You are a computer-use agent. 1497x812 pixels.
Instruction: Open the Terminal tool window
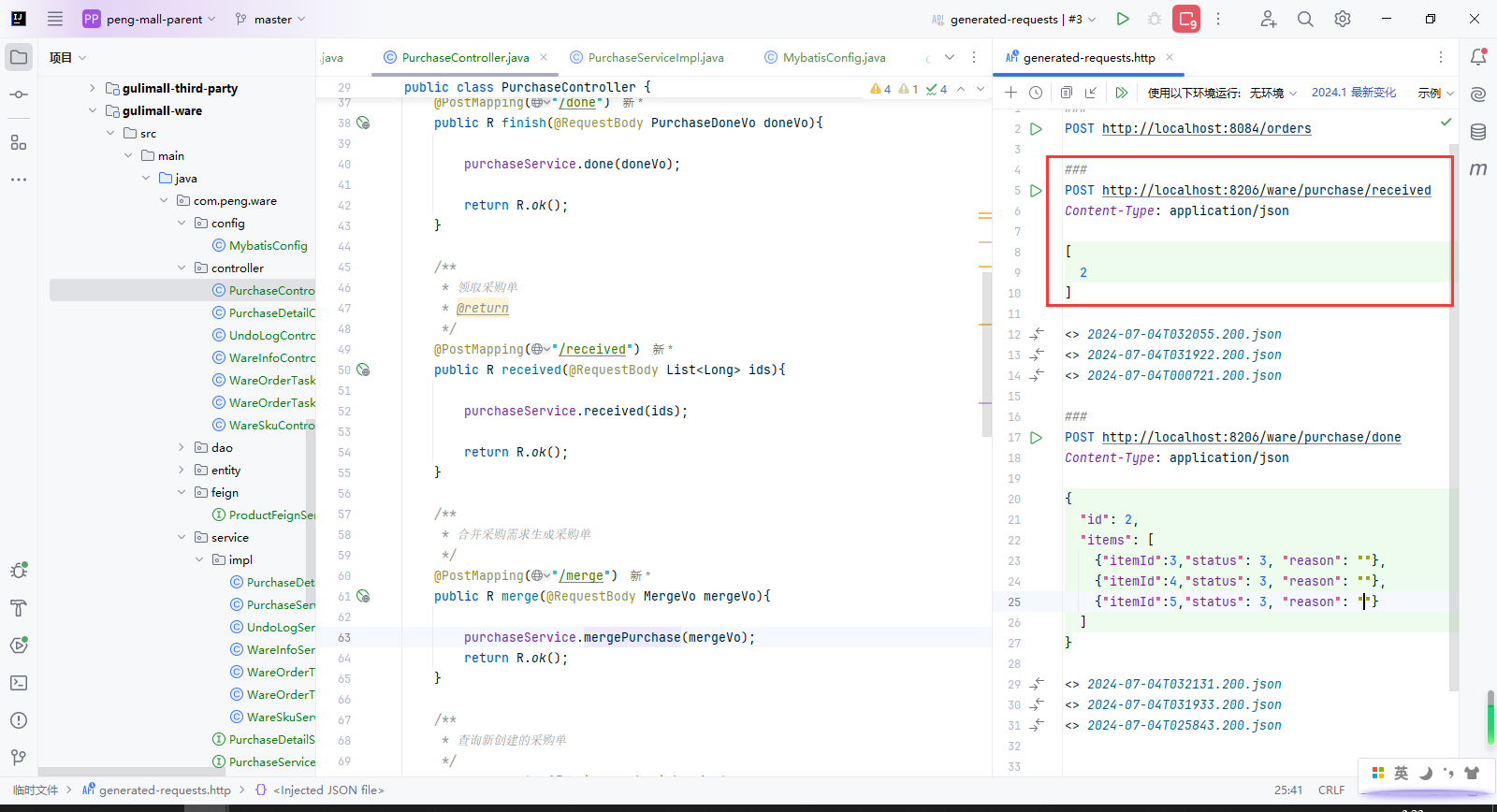point(19,683)
